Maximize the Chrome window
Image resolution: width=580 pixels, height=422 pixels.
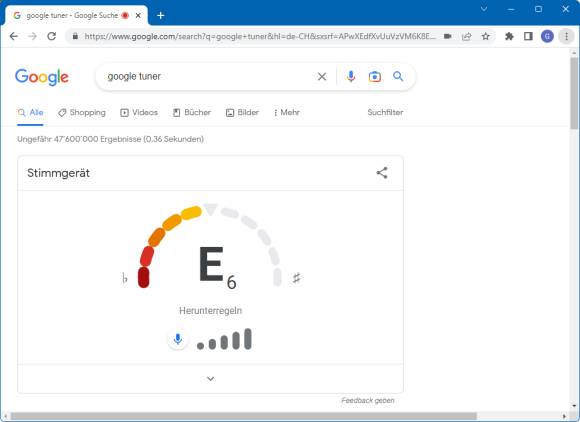(539, 9)
